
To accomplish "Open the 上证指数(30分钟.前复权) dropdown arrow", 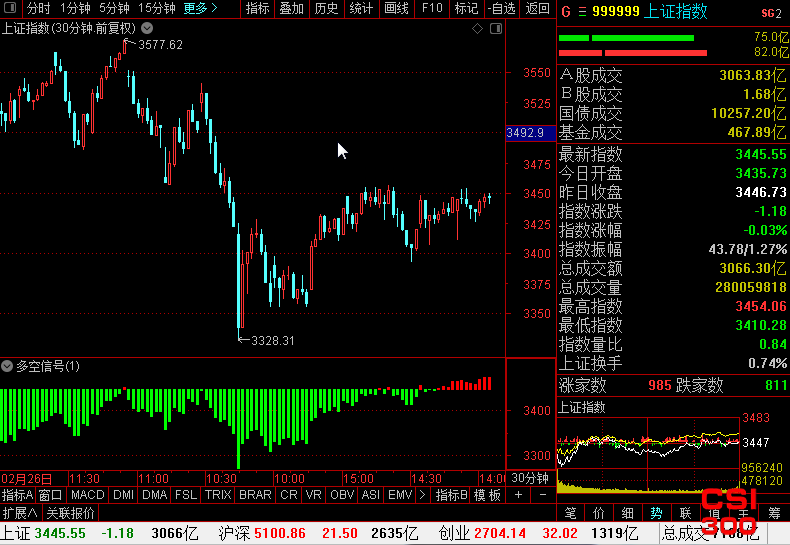I will [147, 28].
